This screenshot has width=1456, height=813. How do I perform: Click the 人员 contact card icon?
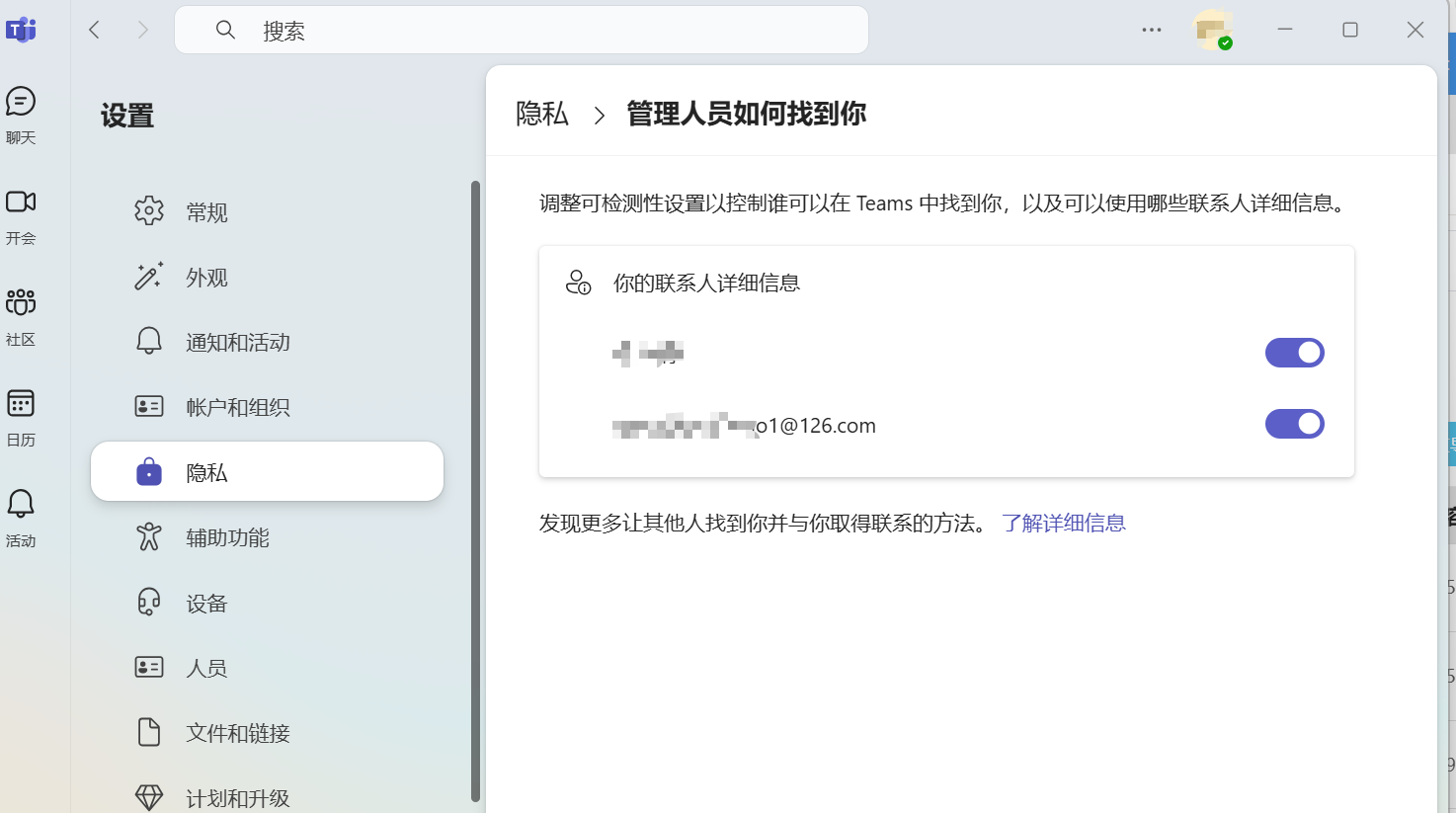tap(149, 667)
